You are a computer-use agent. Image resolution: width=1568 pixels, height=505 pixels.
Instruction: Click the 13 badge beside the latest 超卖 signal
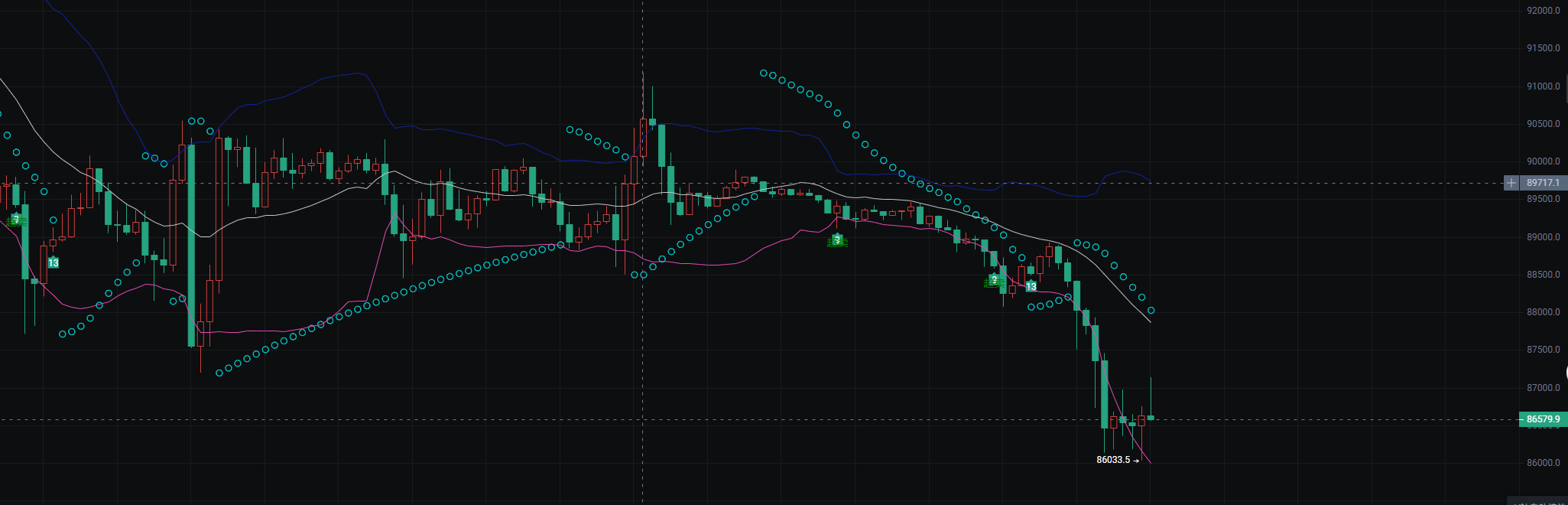coord(1031,286)
